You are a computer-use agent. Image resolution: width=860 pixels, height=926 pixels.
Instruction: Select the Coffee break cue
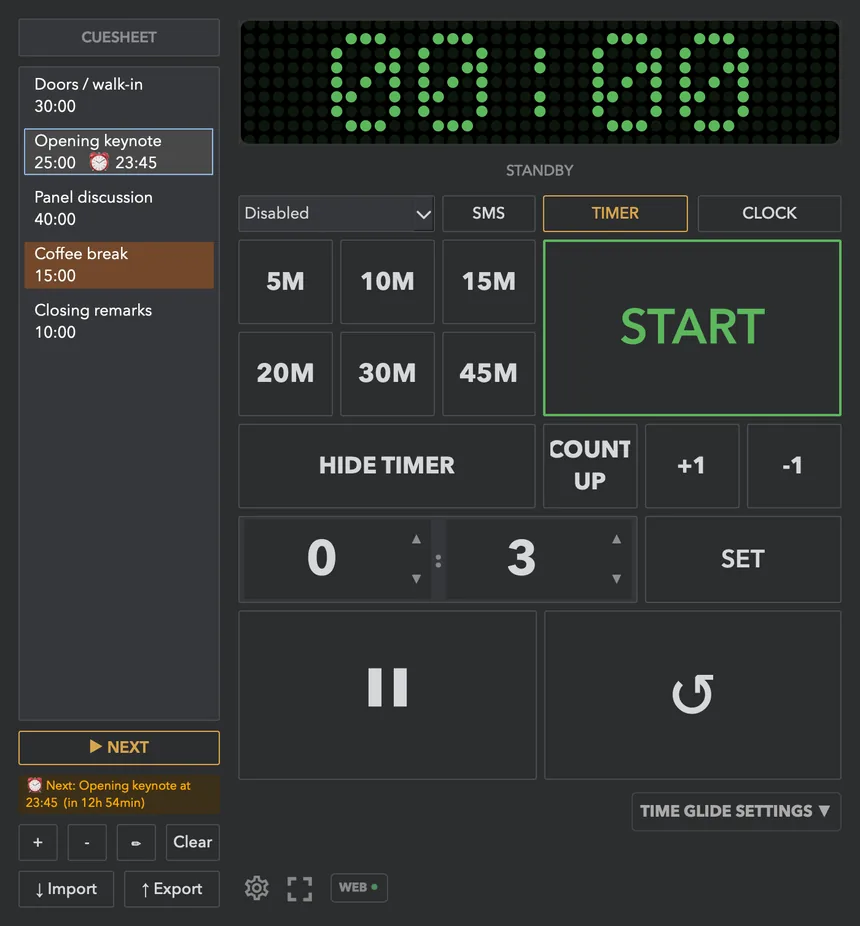click(119, 265)
